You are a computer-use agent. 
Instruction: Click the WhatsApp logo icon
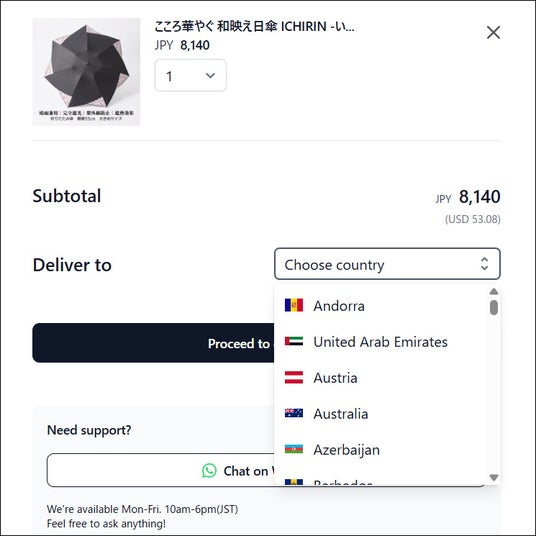click(209, 470)
